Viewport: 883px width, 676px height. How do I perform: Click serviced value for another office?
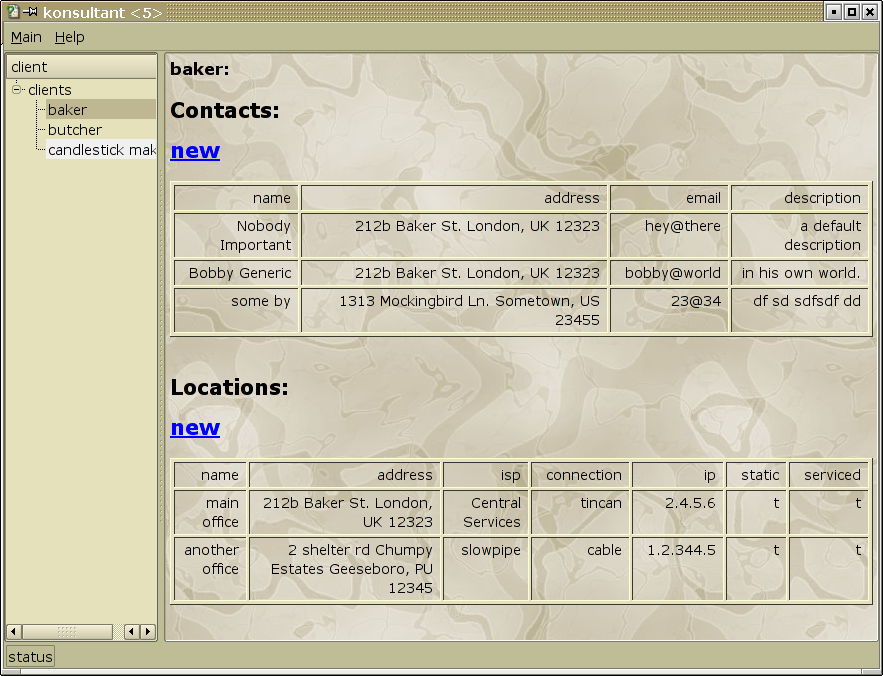pos(858,550)
